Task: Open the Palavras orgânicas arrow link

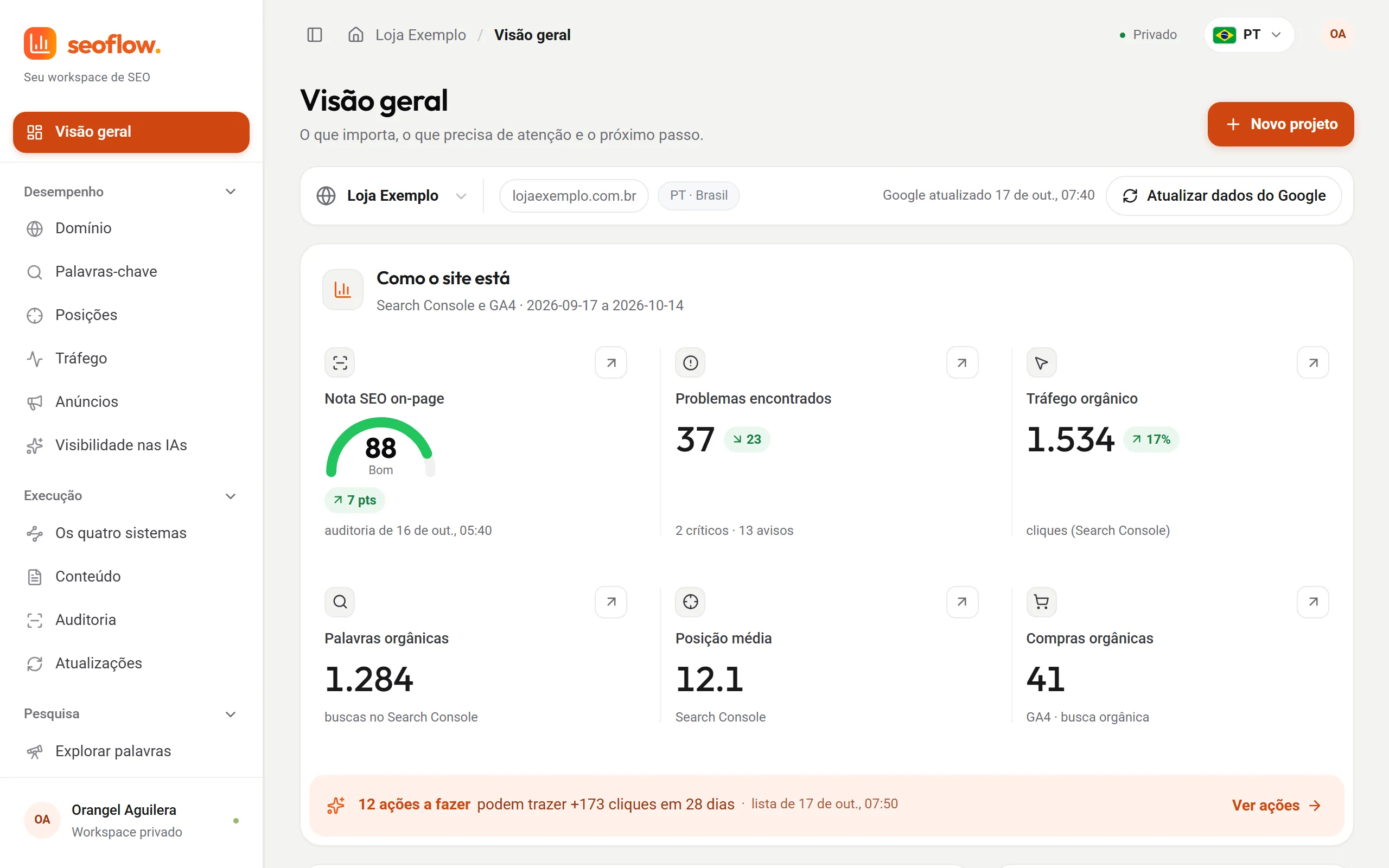Action: click(x=611, y=602)
